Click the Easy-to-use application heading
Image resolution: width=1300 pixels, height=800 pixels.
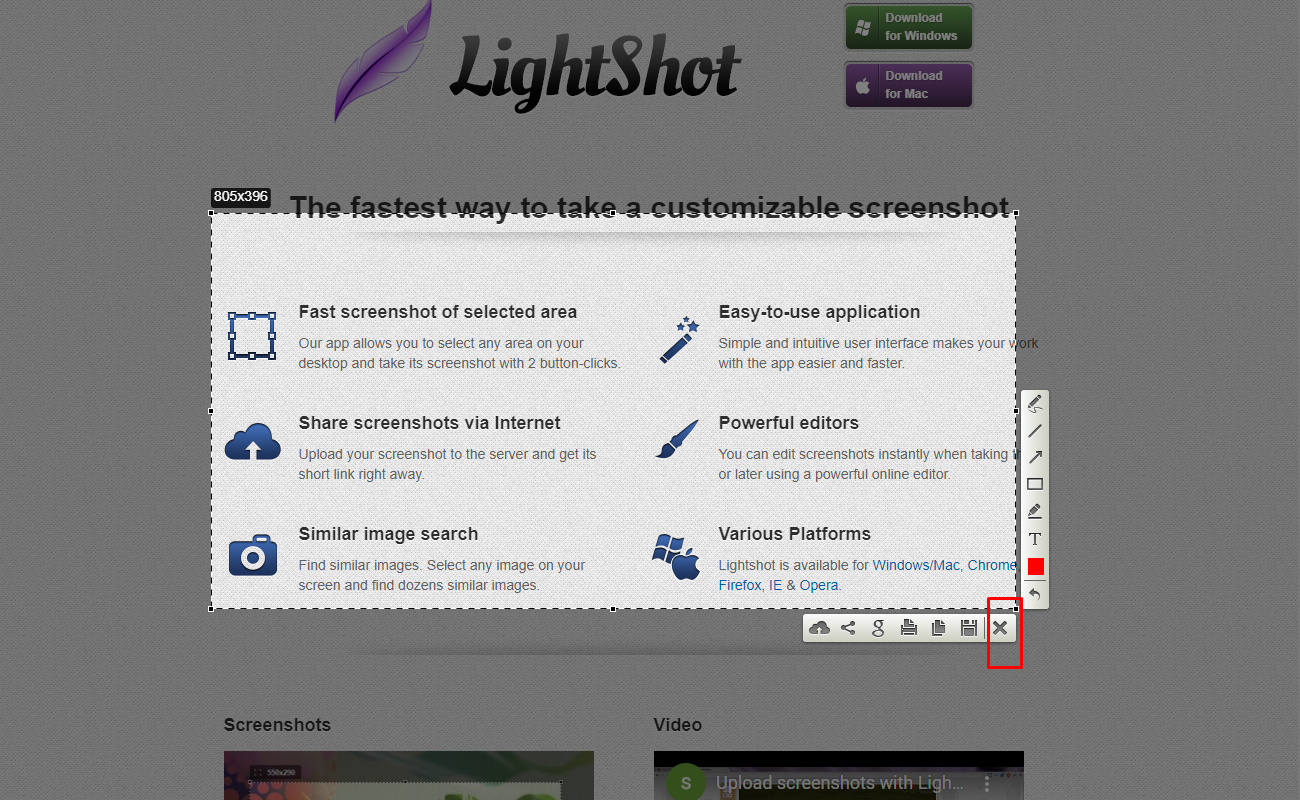click(x=819, y=312)
